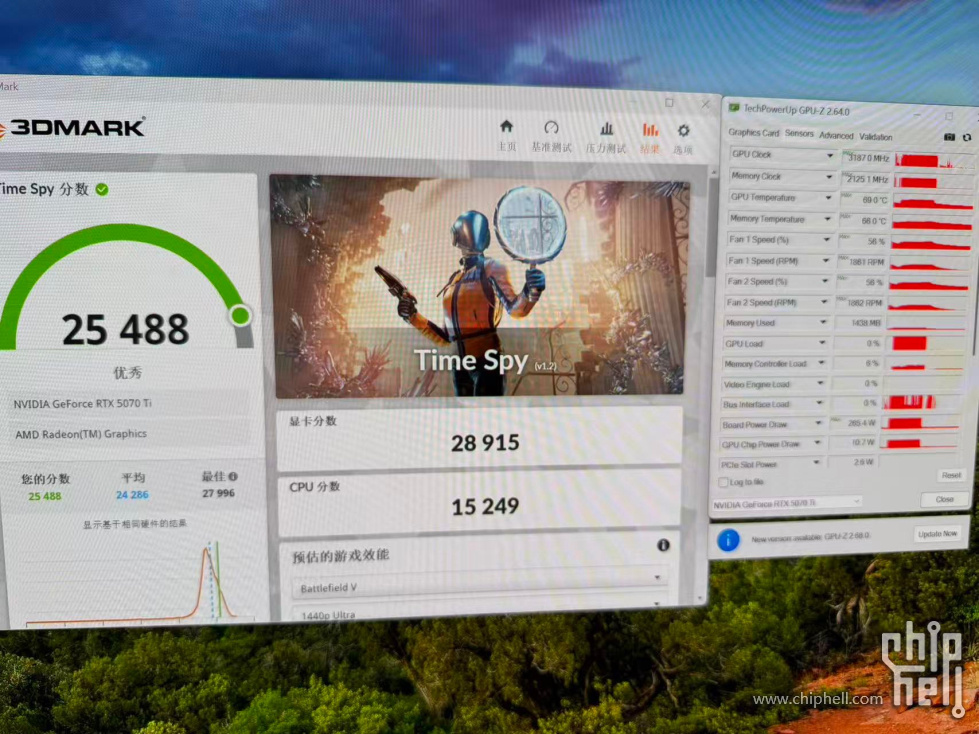Click the info icon beside estimated game performance
979x734 pixels.
(663, 545)
